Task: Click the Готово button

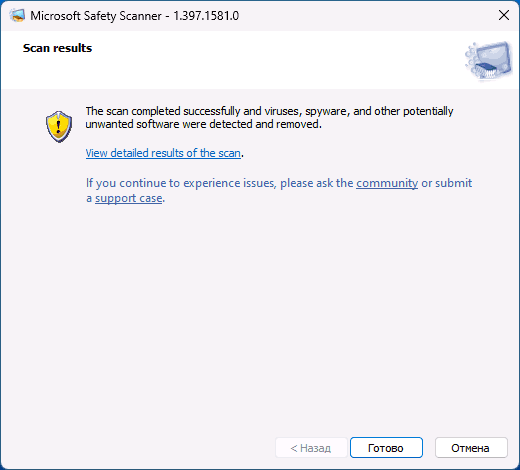Action: [386, 448]
